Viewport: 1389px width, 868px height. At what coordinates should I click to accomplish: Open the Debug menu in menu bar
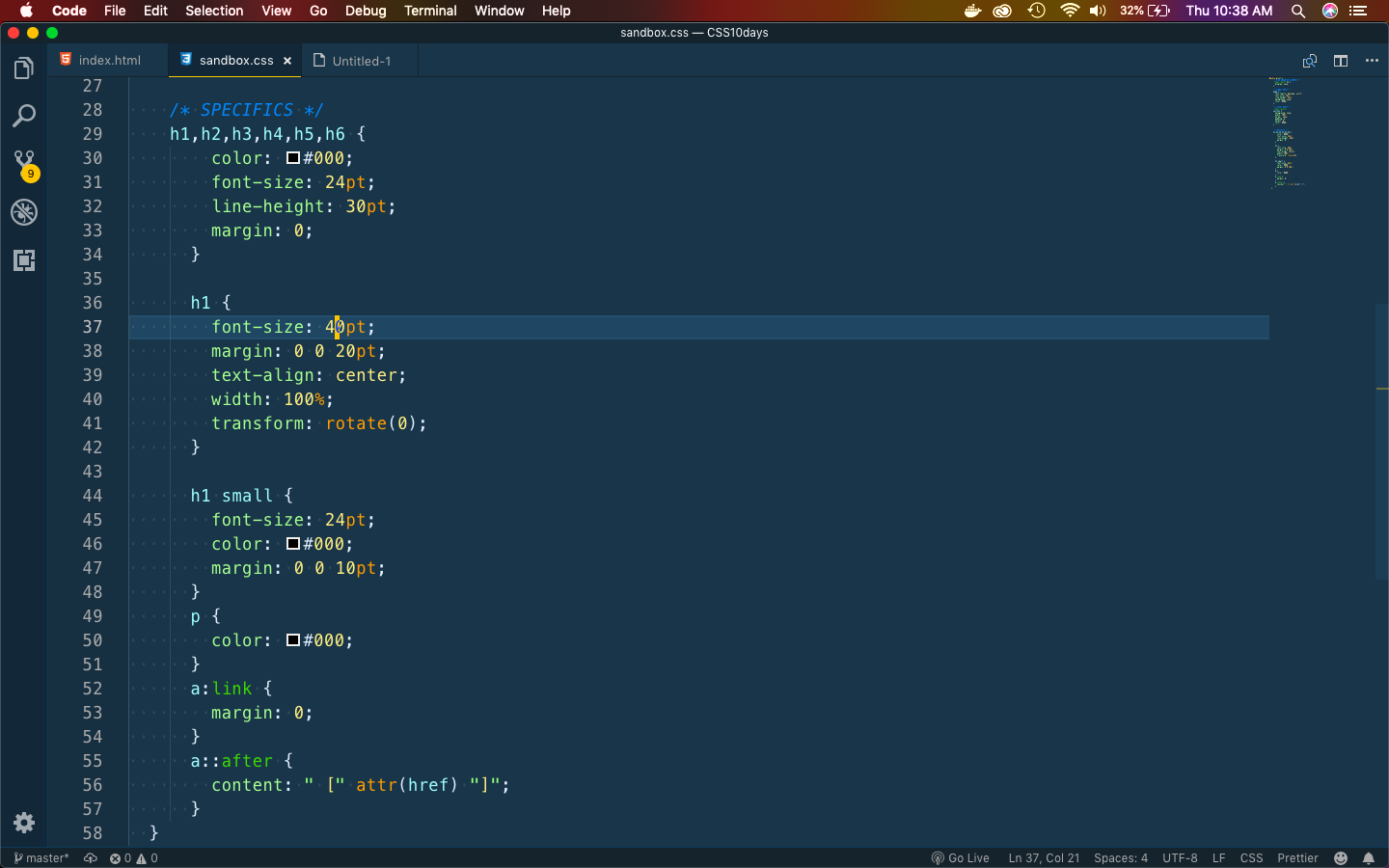366,11
